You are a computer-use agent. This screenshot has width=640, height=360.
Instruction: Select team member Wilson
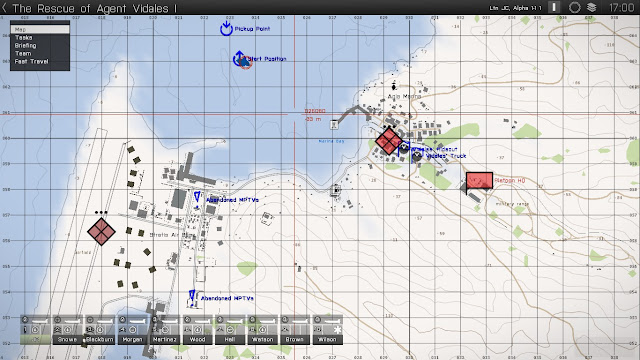tap(327, 330)
